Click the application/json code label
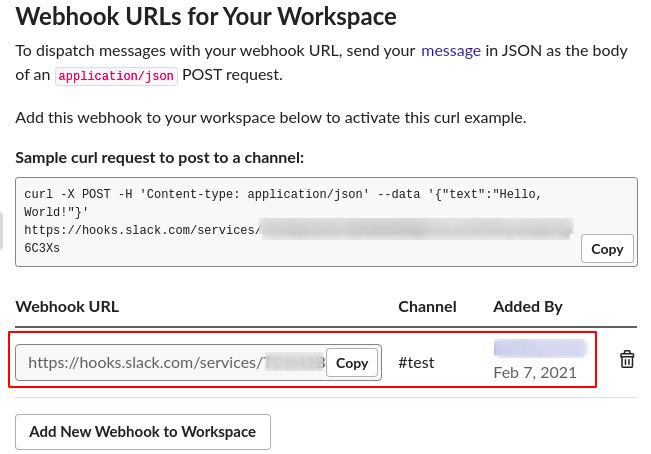This screenshot has height=454, width=651. [x=116, y=76]
